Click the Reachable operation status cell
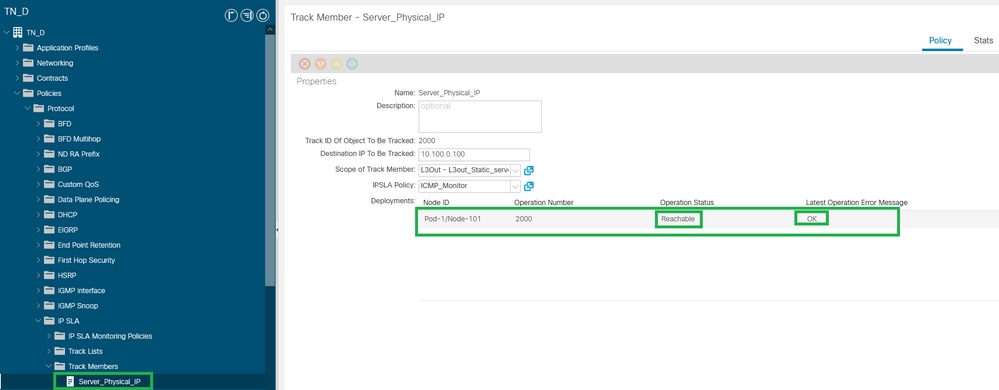 click(678, 219)
